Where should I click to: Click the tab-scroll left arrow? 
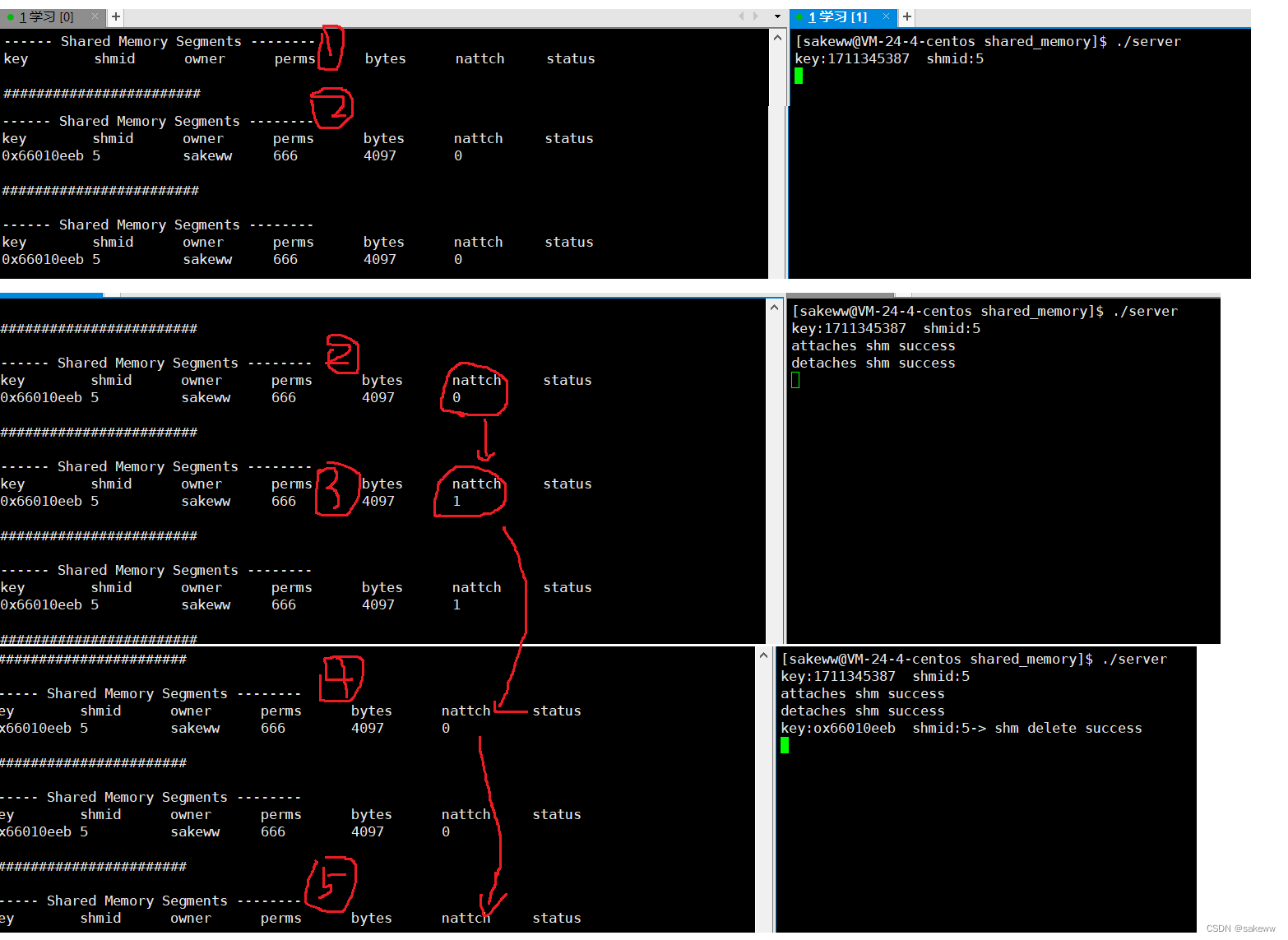tap(742, 16)
